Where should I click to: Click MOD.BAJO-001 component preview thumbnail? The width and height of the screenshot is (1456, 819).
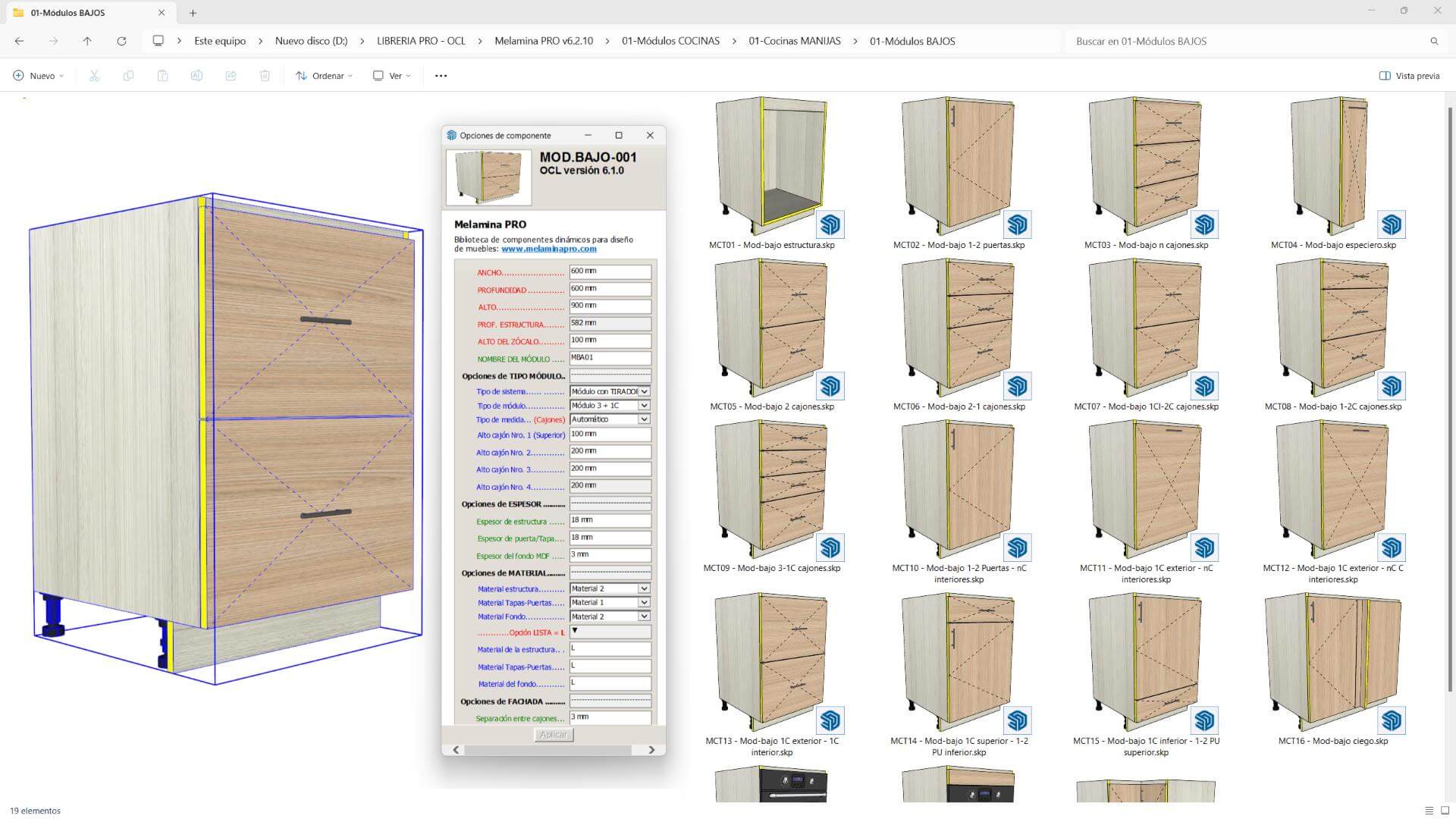[x=488, y=177]
